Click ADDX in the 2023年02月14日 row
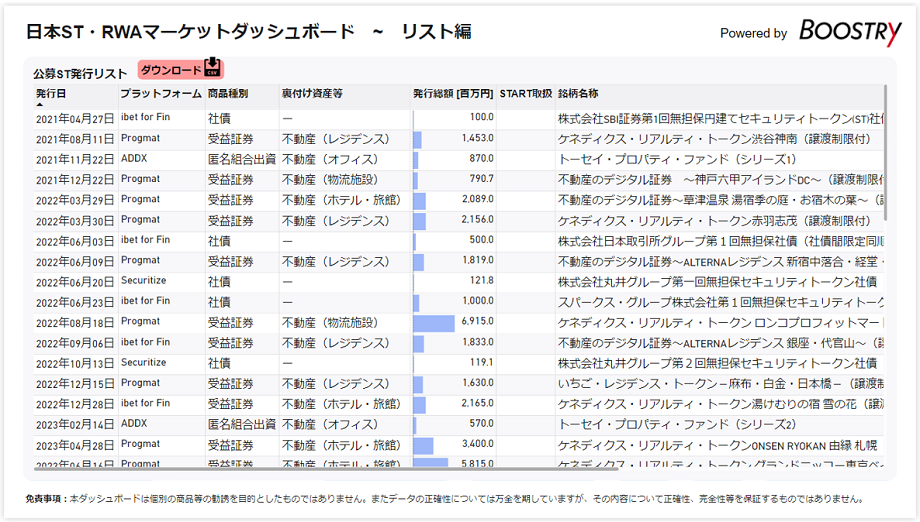 [134, 423]
